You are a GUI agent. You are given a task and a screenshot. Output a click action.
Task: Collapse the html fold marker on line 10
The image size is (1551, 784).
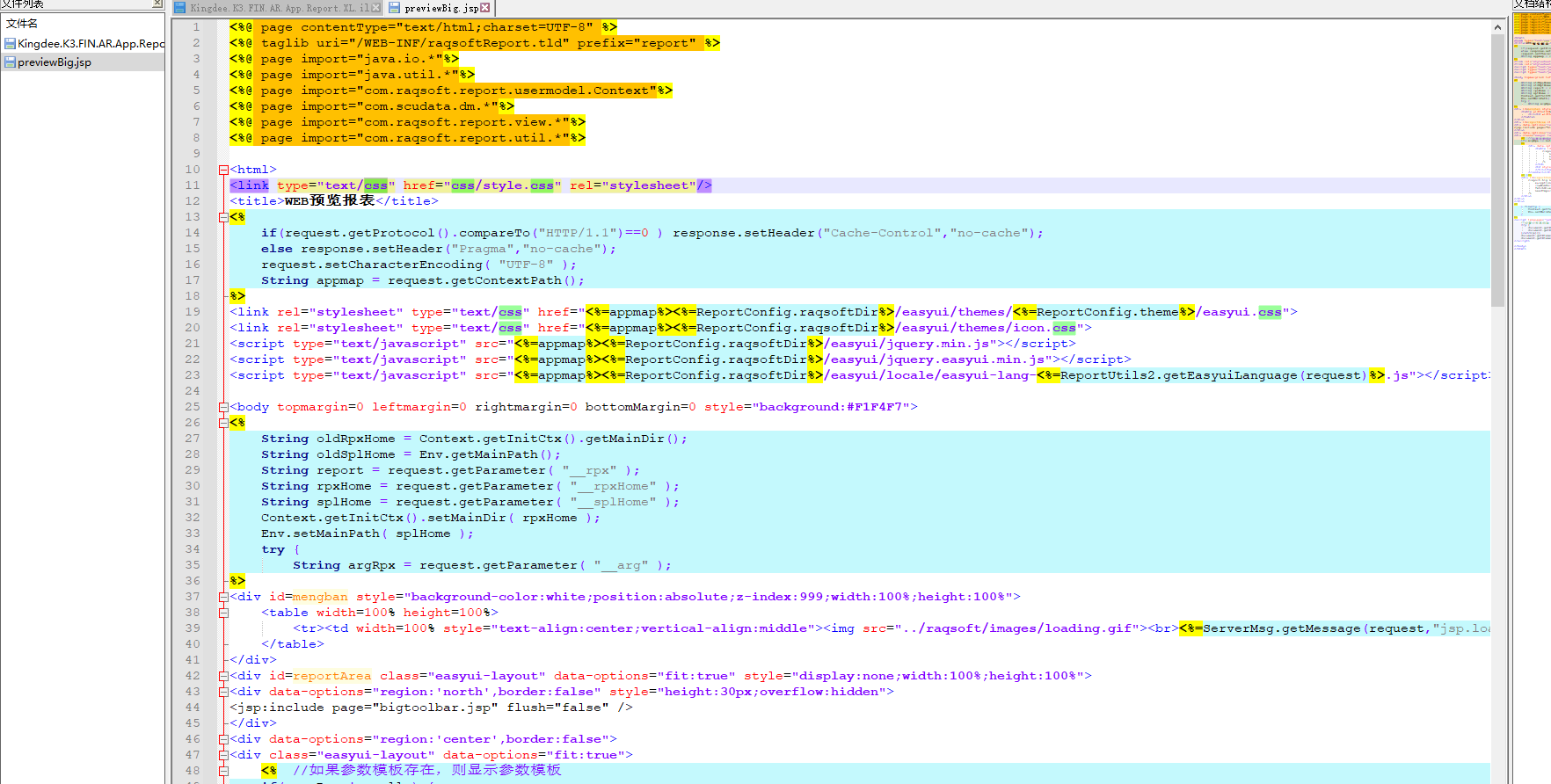(223, 170)
